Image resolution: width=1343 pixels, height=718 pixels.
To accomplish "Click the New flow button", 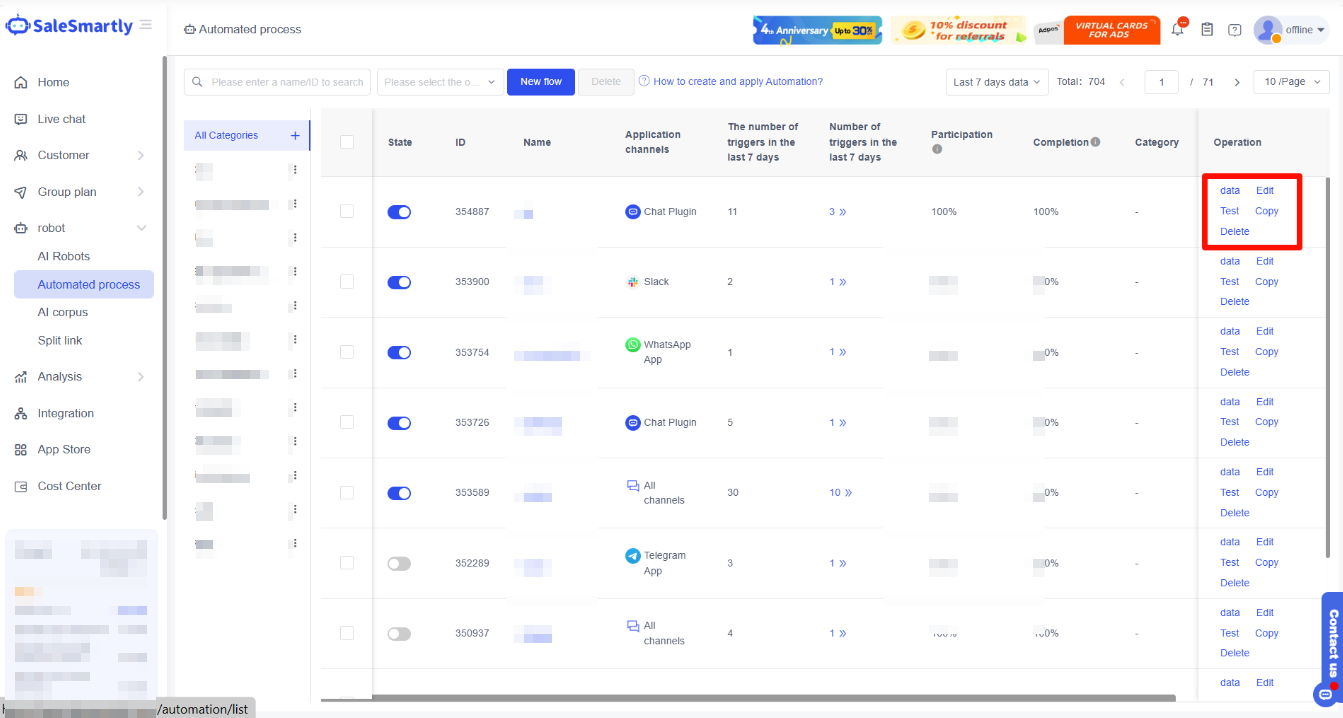I will coord(541,82).
